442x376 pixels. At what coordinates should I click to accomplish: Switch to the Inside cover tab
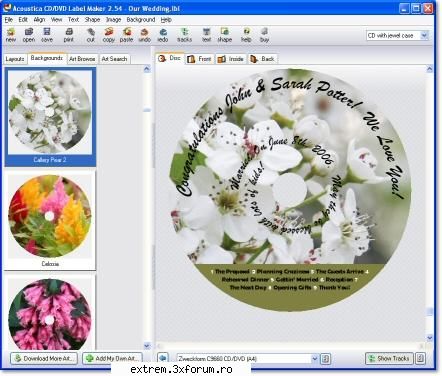coord(230,59)
